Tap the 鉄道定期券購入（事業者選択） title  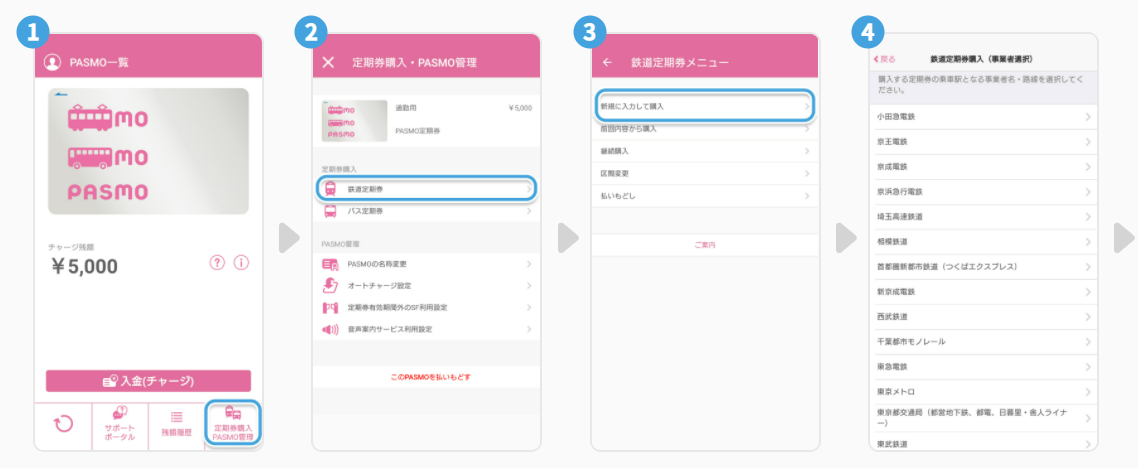pos(981,59)
